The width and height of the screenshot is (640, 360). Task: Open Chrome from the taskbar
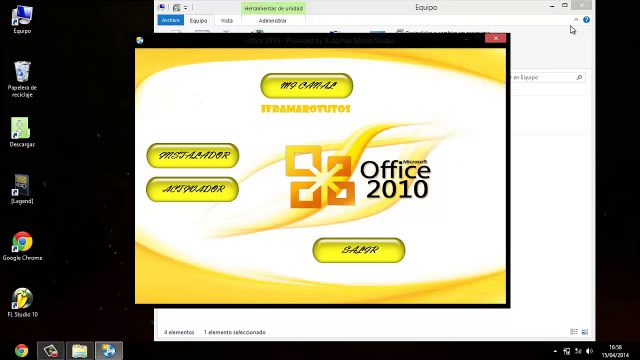[22, 351]
